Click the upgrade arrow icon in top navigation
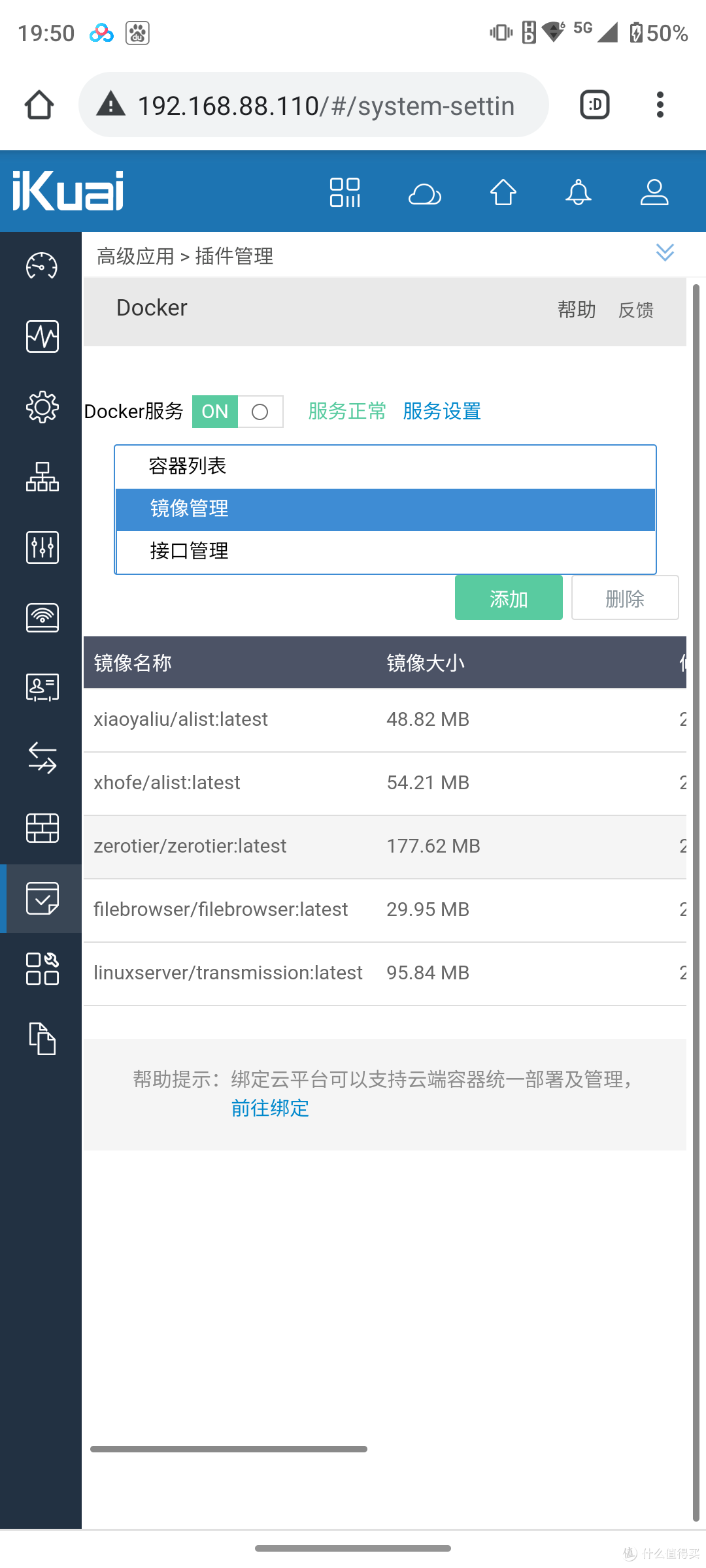Image resolution: width=706 pixels, height=1568 pixels. [502, 191]
